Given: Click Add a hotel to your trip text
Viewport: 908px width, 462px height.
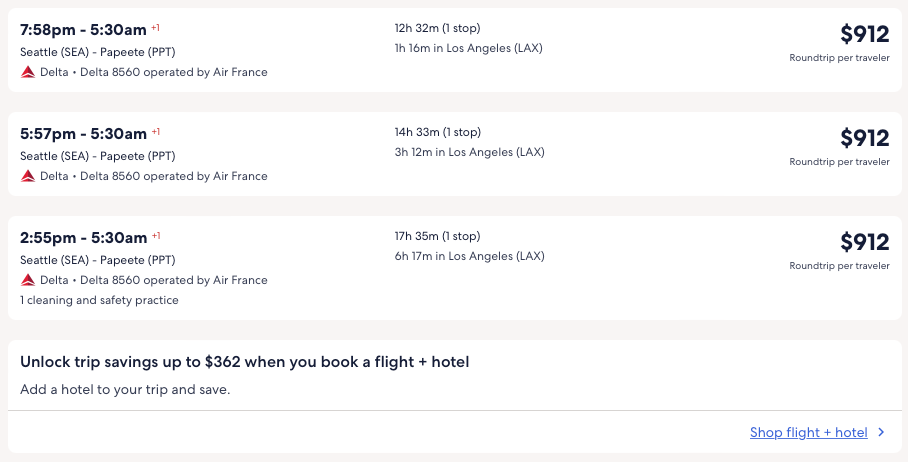Looking at the screenshot, I should (x=125, y=389).
